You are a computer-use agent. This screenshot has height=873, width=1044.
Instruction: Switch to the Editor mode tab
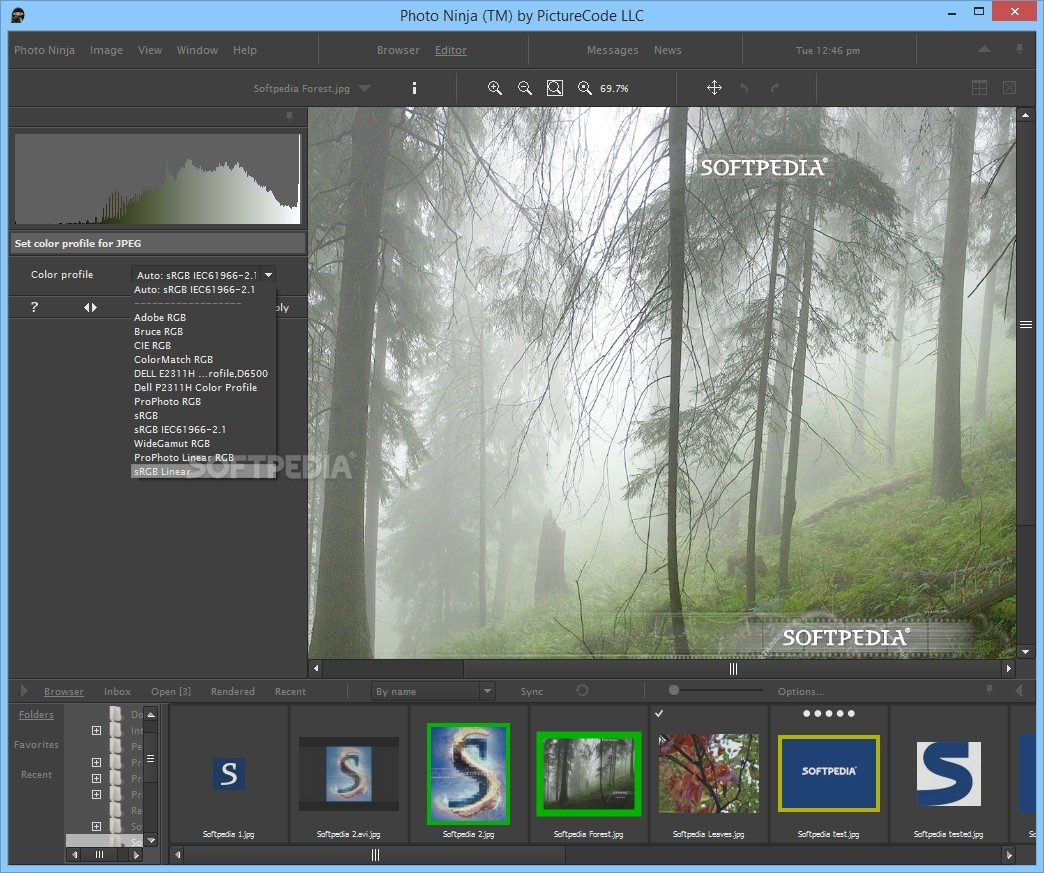coord(451,50)
